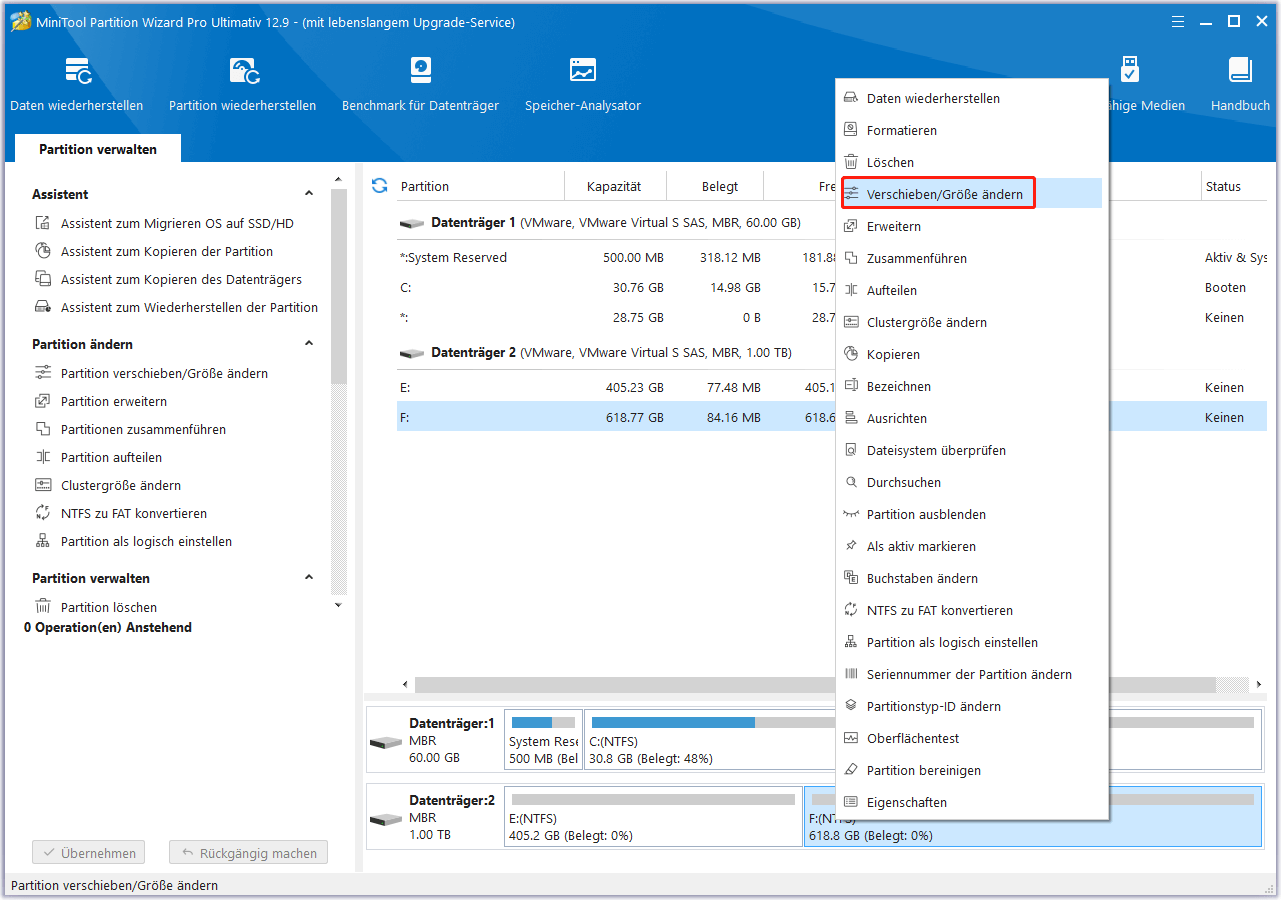The width and height of the screenshot is (1282, 901).
Task: Select Als aktiv markieren from context menu
Action: click(x=971, y=547)
